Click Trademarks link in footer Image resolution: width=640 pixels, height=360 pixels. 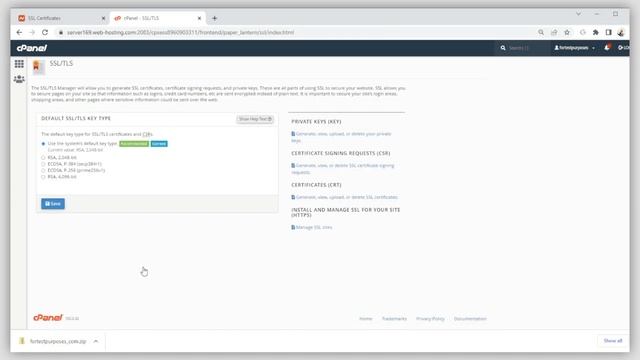coord(394,318)
